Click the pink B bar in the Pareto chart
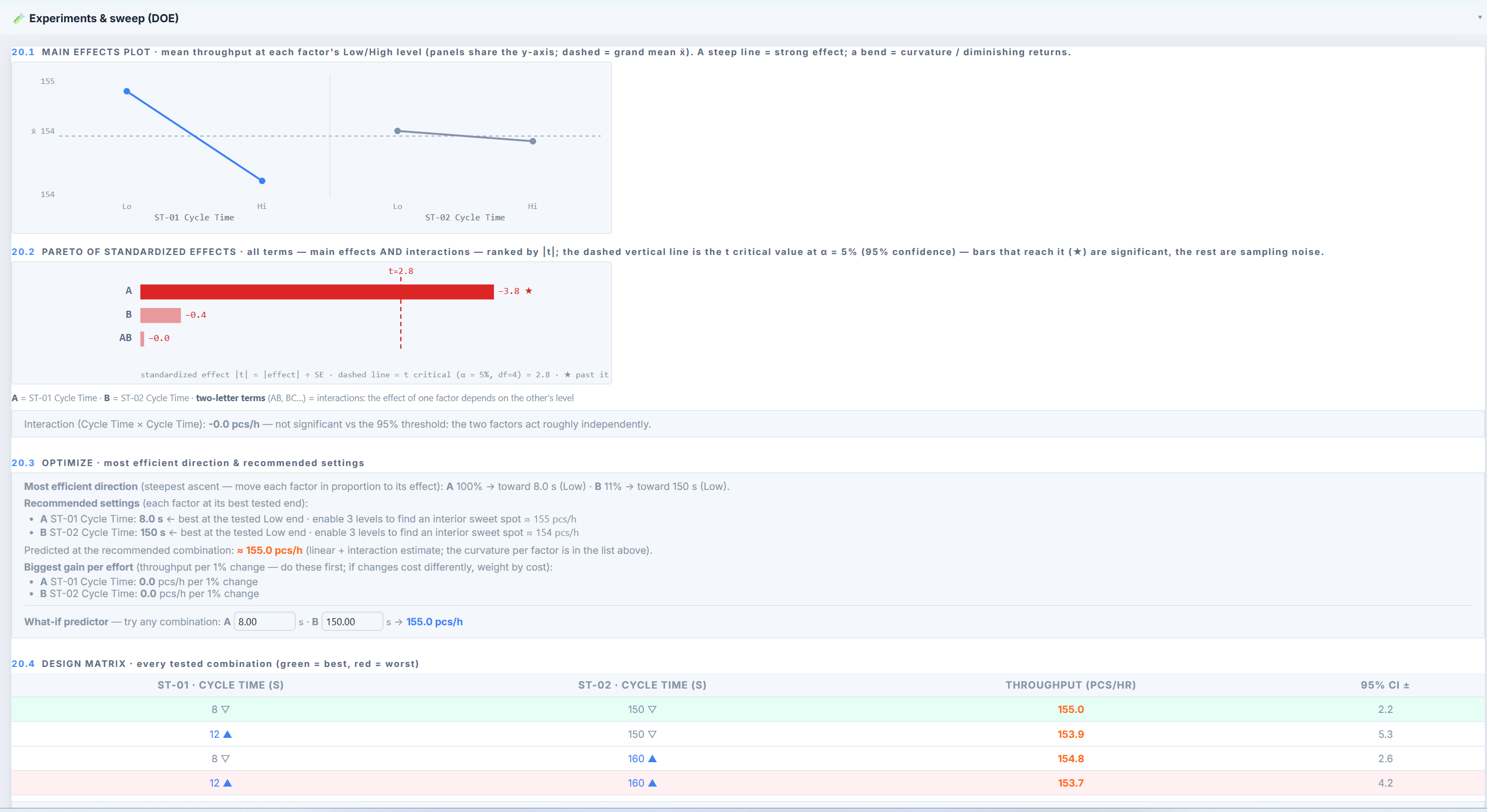The width and height of the screenshot is (1487, 812). 160,315
